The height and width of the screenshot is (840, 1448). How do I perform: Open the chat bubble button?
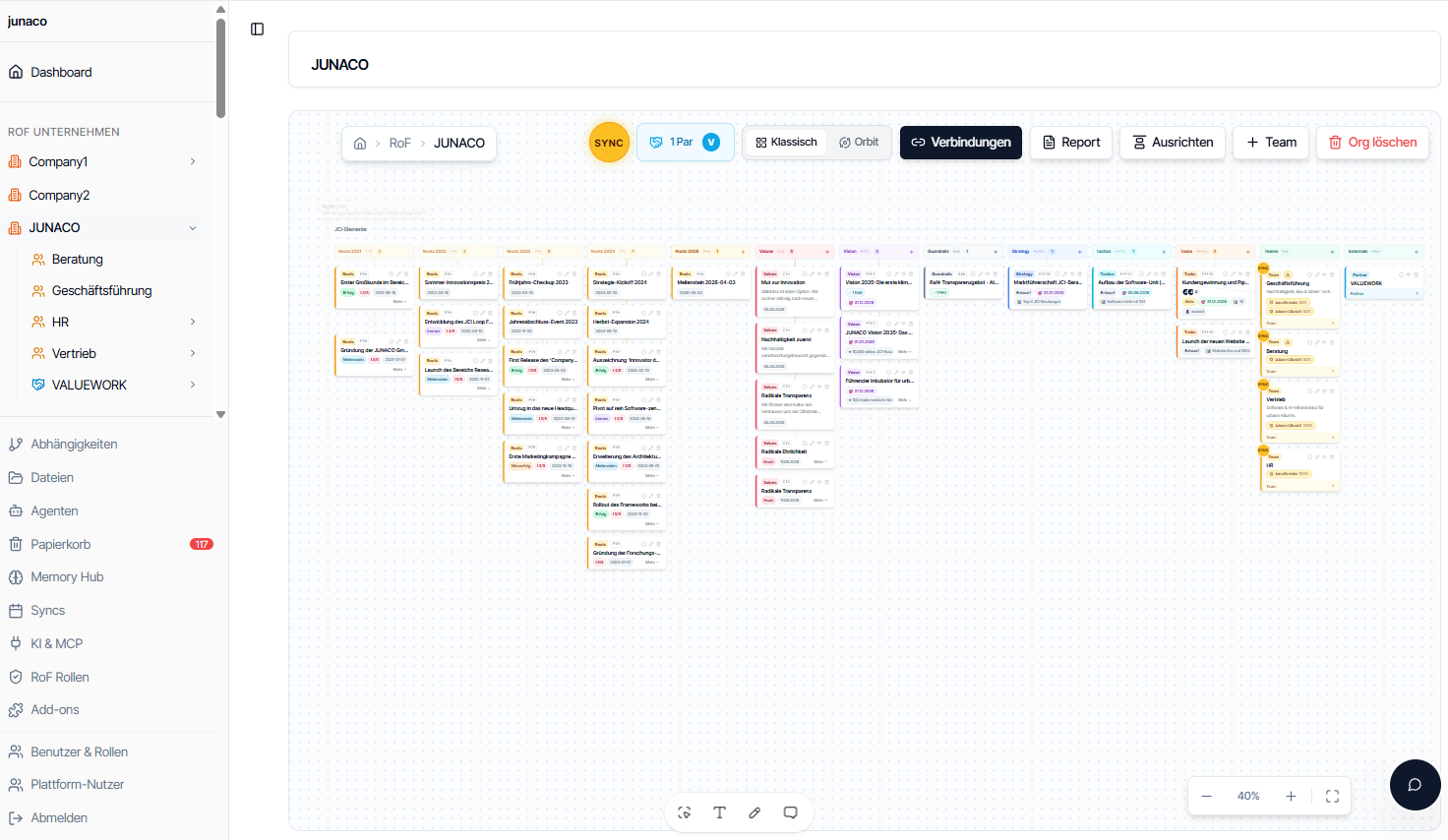[1415, 784]
